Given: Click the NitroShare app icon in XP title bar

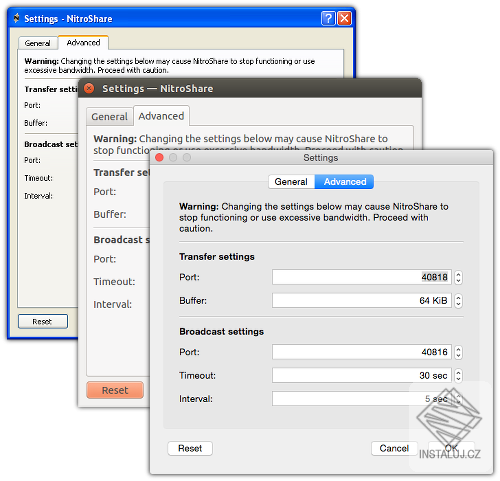Looking at the screenshot, I should point(16,18).
